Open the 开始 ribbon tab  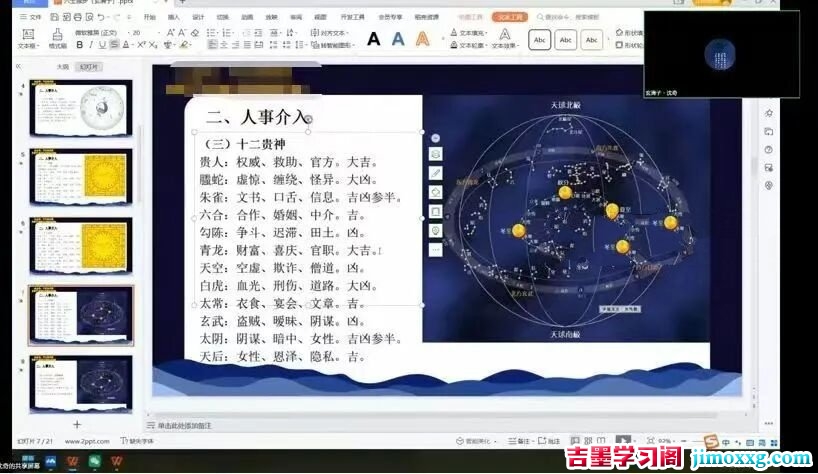click(x=150, y=17)
